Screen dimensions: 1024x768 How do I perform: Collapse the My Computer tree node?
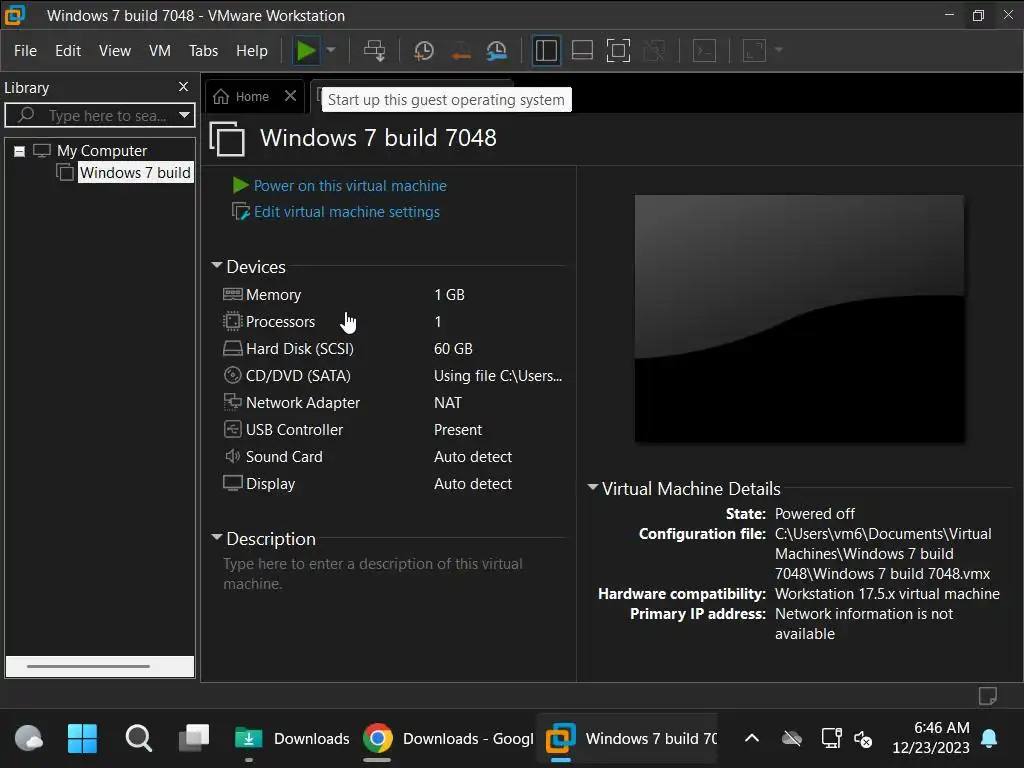click(x=20, y=151)
